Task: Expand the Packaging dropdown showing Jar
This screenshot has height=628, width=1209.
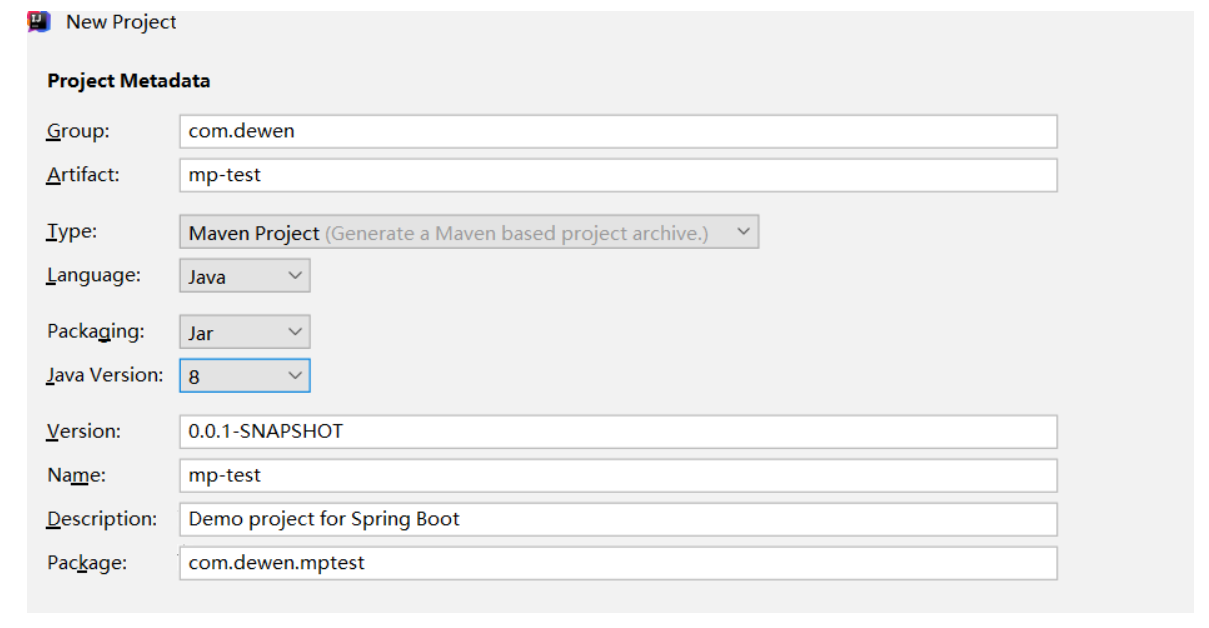Action: click(244, 332)
